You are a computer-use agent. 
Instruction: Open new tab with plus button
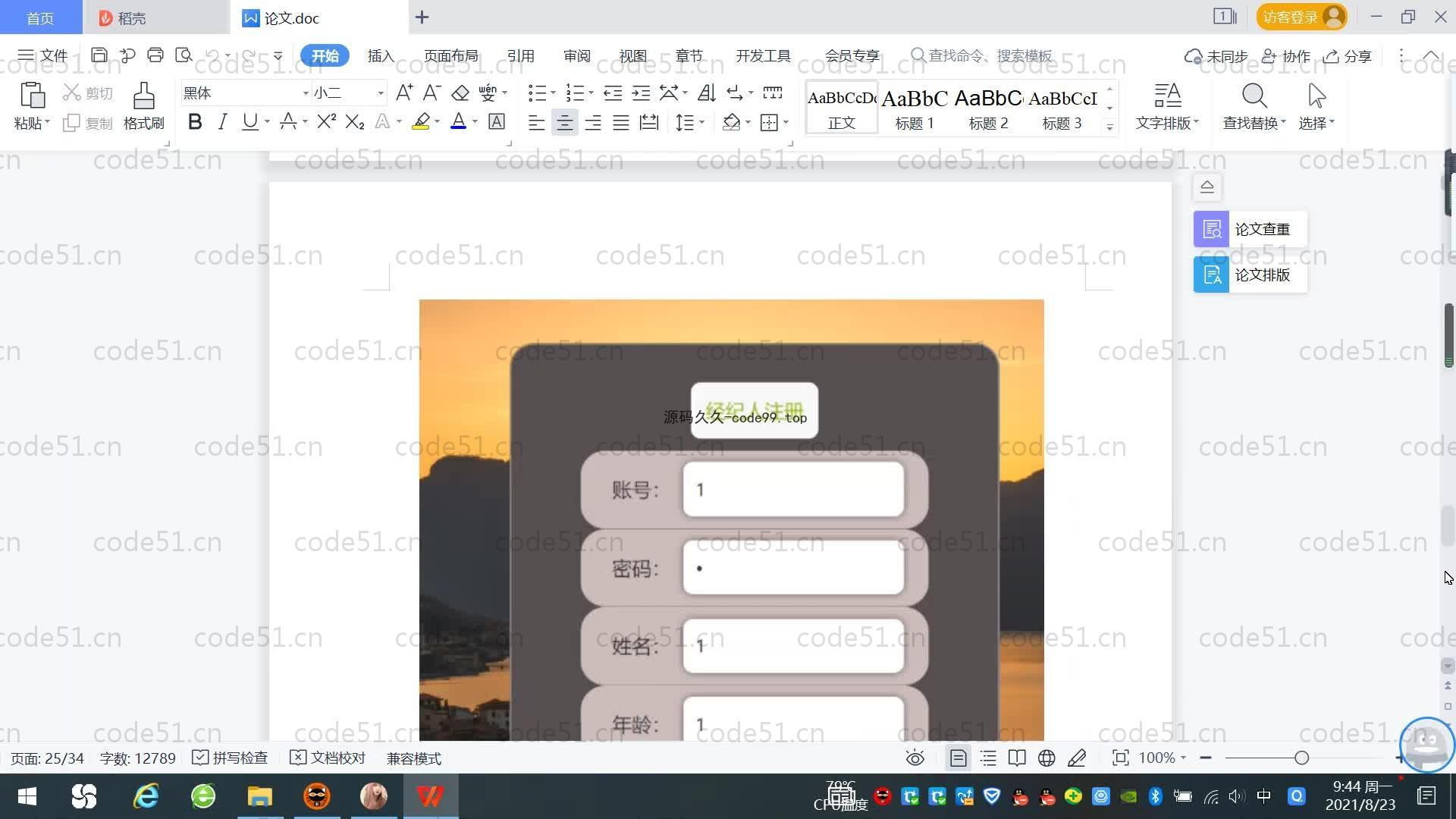(422, 17)
